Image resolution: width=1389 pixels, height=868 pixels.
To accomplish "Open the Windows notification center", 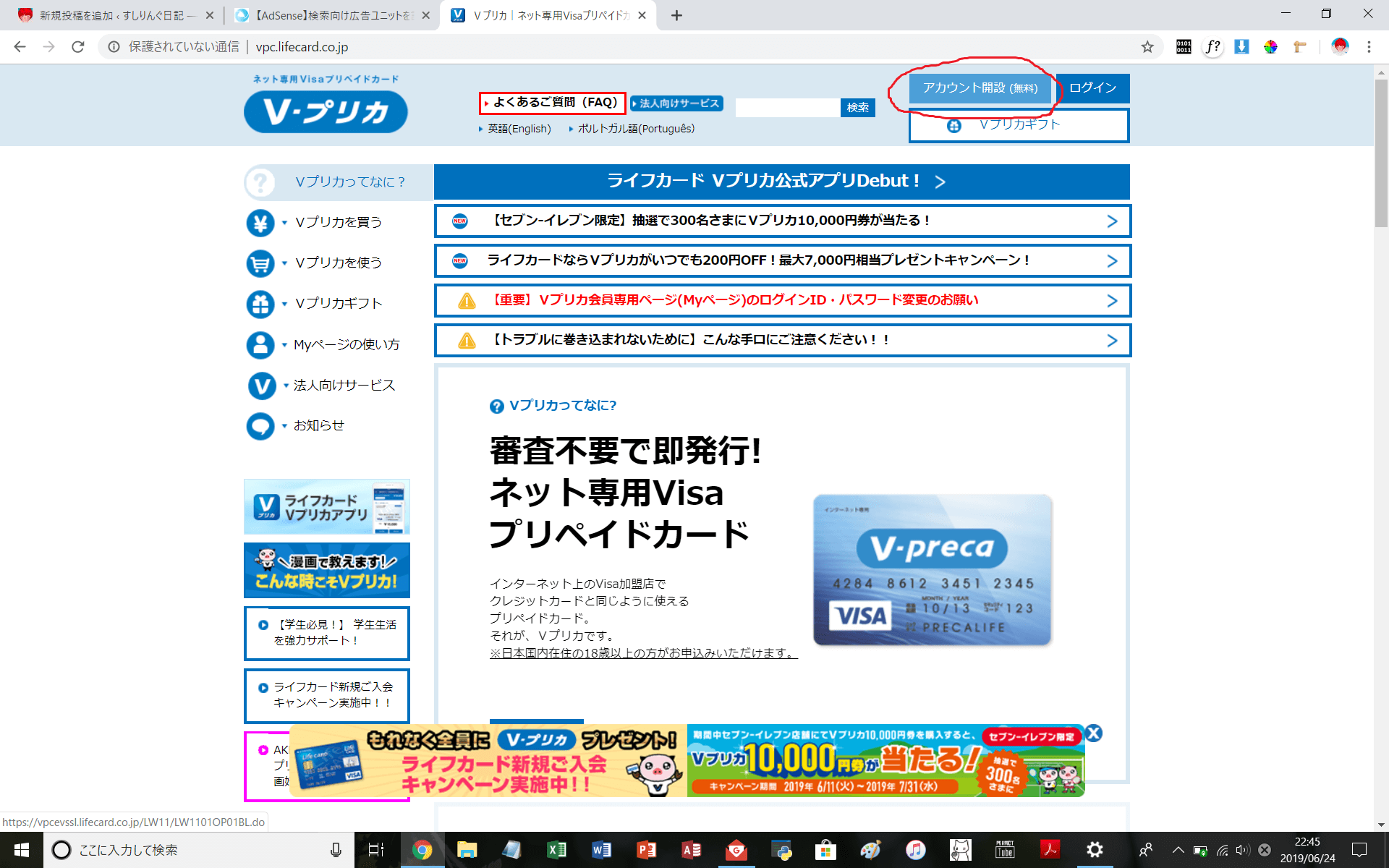I will pos(1359,850).
